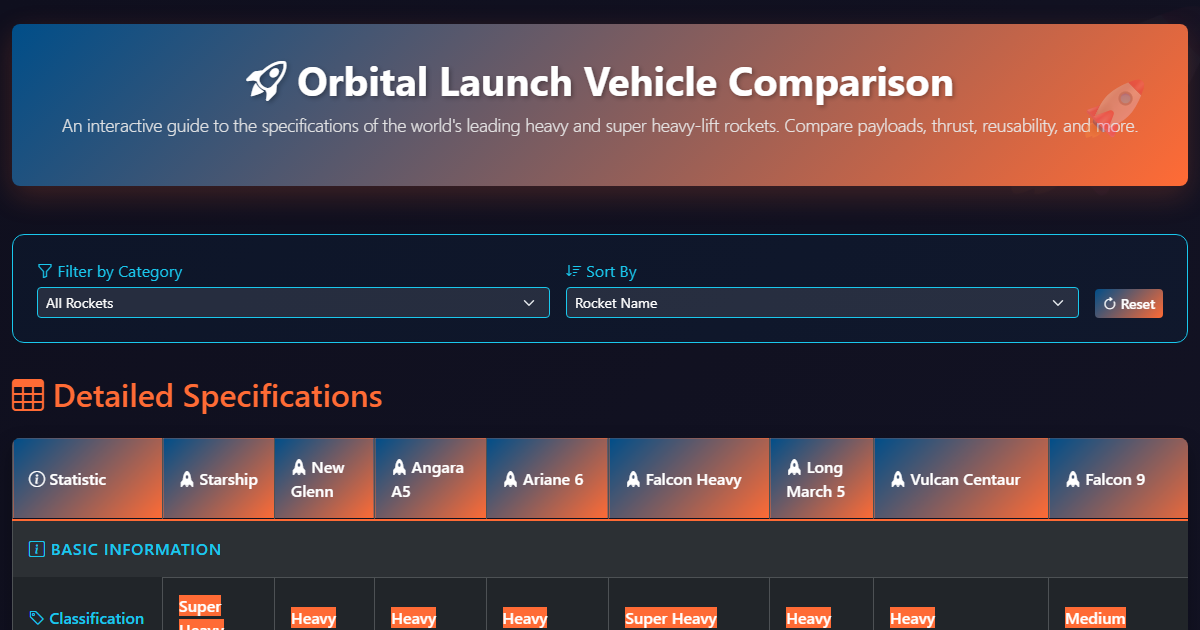Click the Reset button
The height and width of the screenshot is (630, 1200).
coord(1129,304)
